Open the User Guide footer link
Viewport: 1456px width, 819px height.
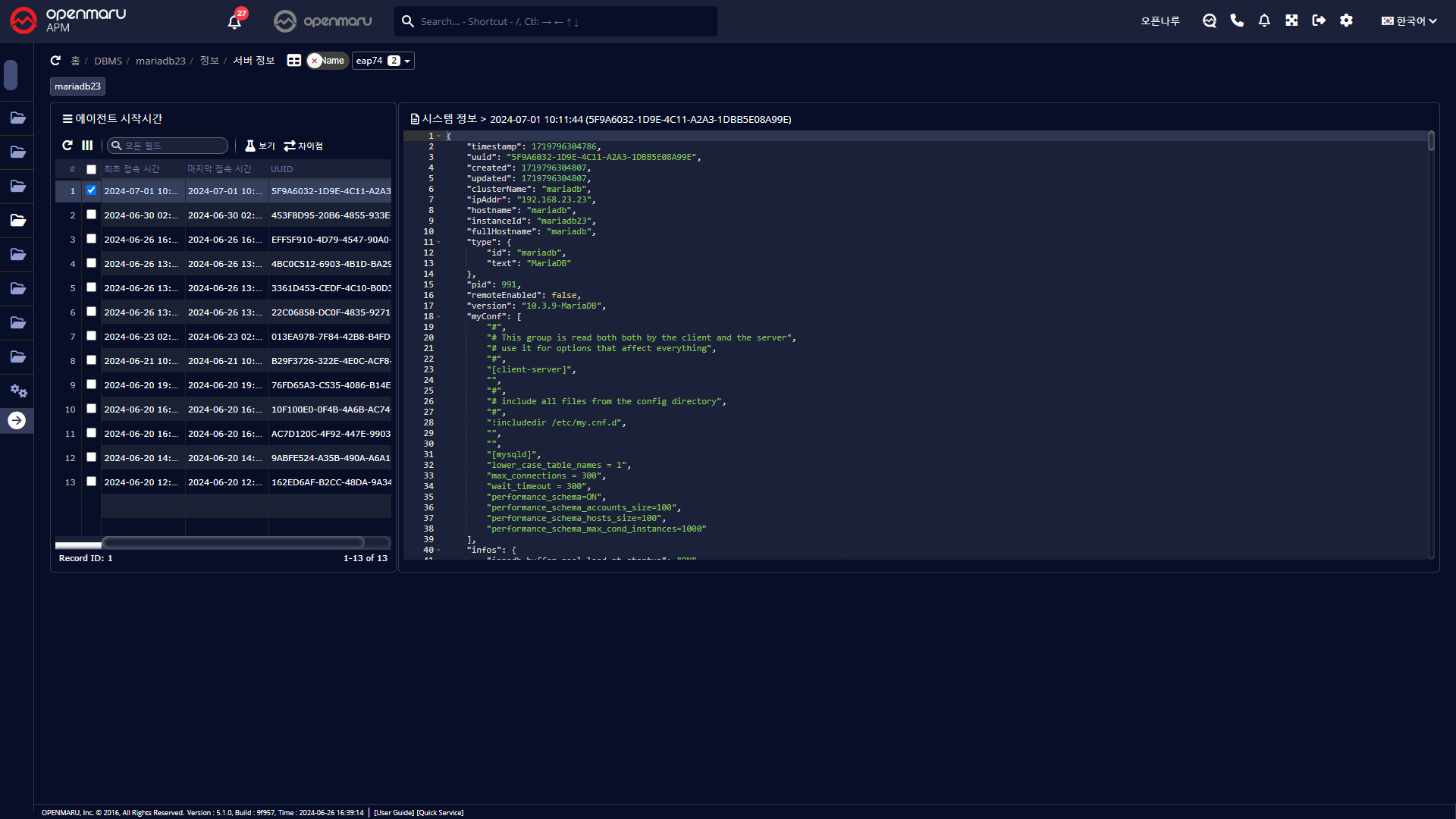[x=394, y=812]
